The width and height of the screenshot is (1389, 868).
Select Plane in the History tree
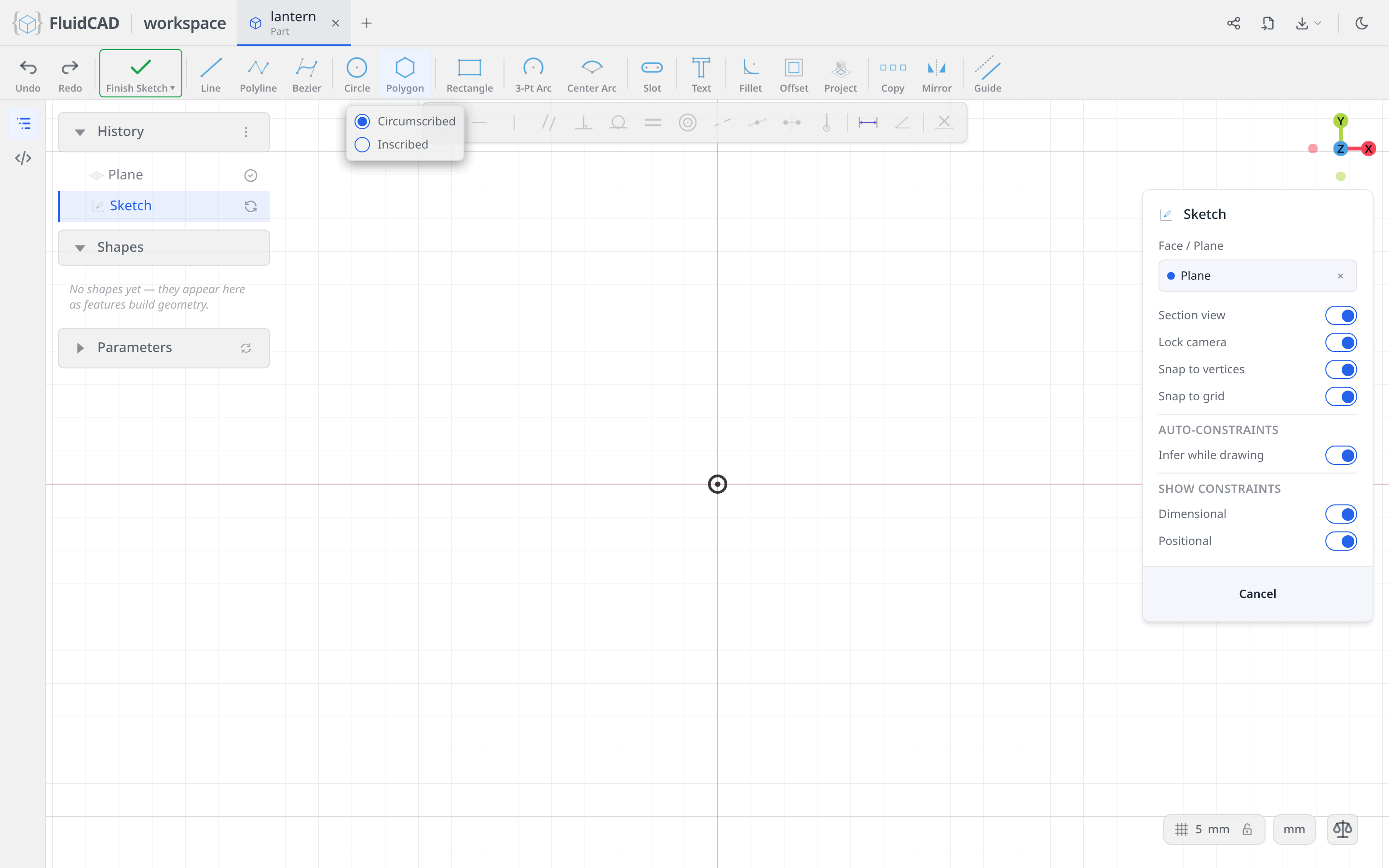(x=164, y=175)
